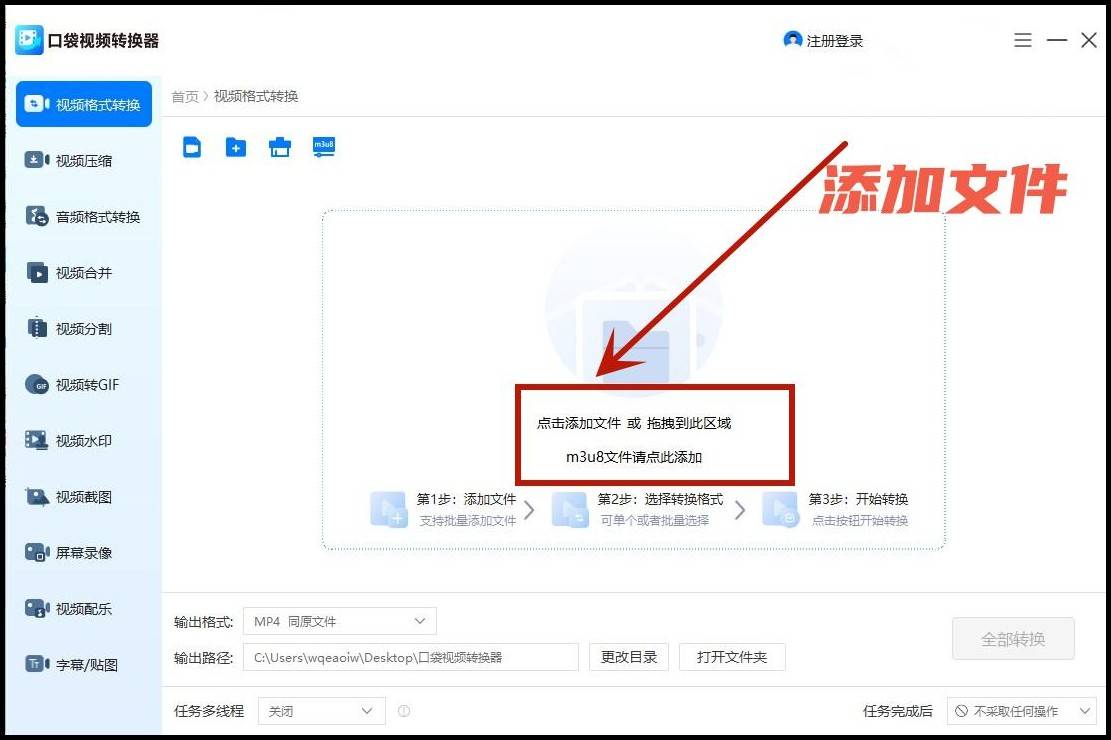
Task: Click the 视频配乐 sidebar icon
Action: (x=36, y=608)
